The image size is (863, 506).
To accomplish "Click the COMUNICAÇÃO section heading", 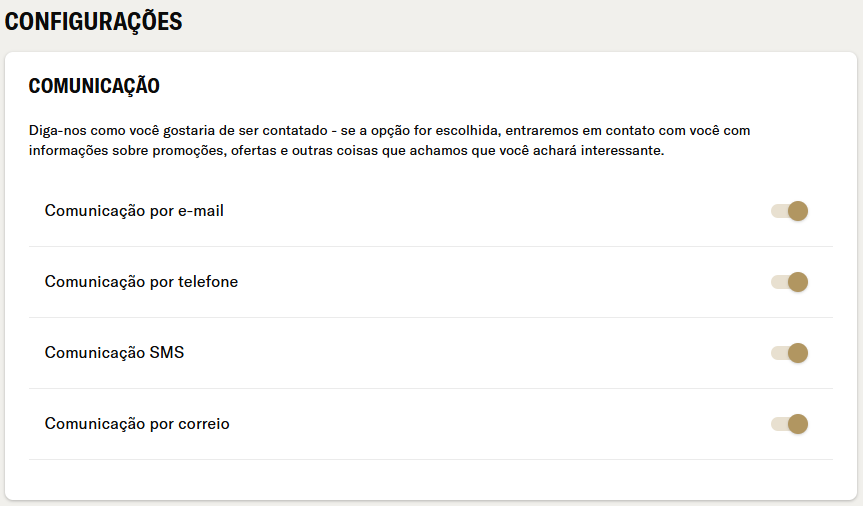I will point(94,86).
